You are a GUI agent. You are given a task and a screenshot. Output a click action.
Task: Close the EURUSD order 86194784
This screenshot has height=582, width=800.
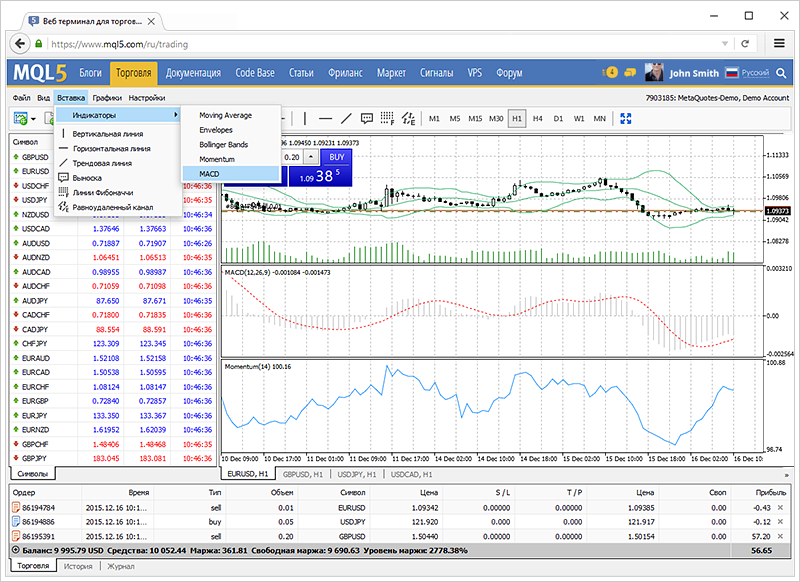[x=780, y=509]
